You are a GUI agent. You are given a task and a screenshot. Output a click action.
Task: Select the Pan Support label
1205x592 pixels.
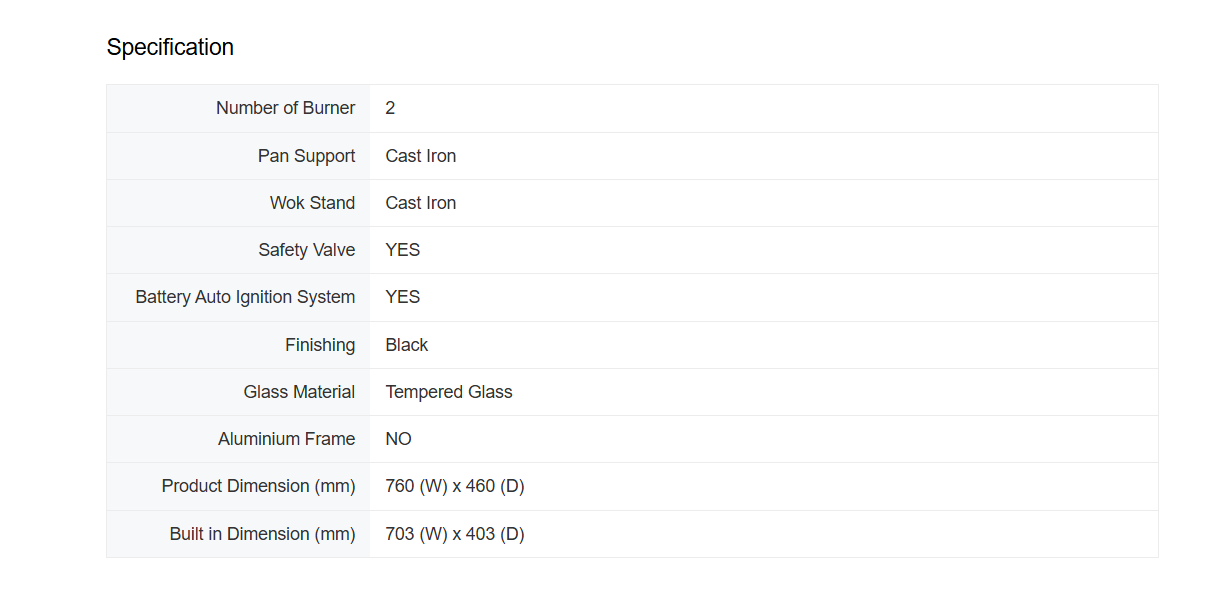306,156
